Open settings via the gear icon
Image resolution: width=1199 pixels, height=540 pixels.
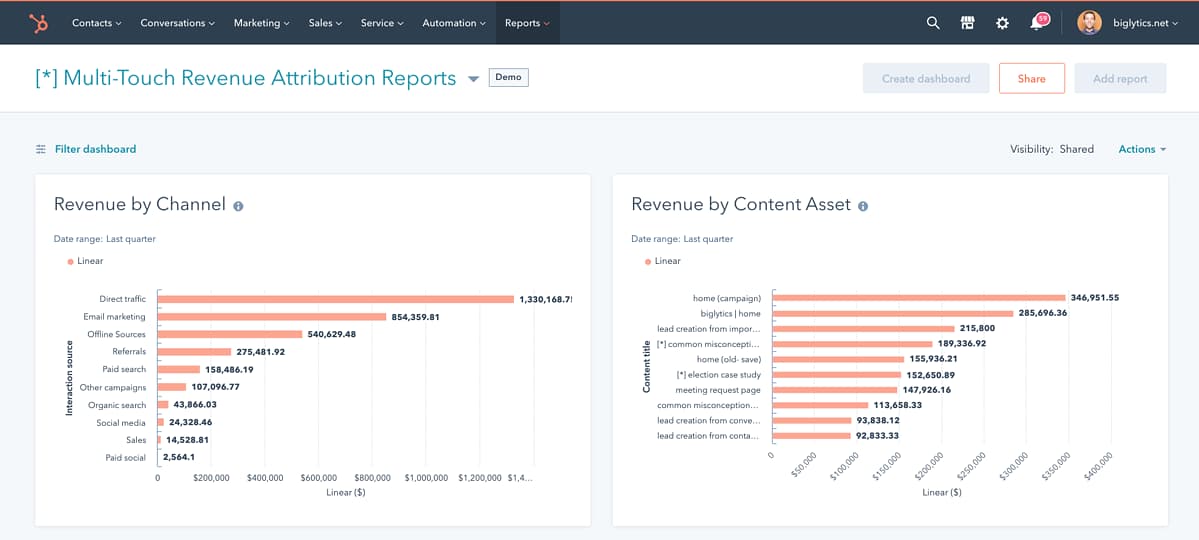[1002, 23]
